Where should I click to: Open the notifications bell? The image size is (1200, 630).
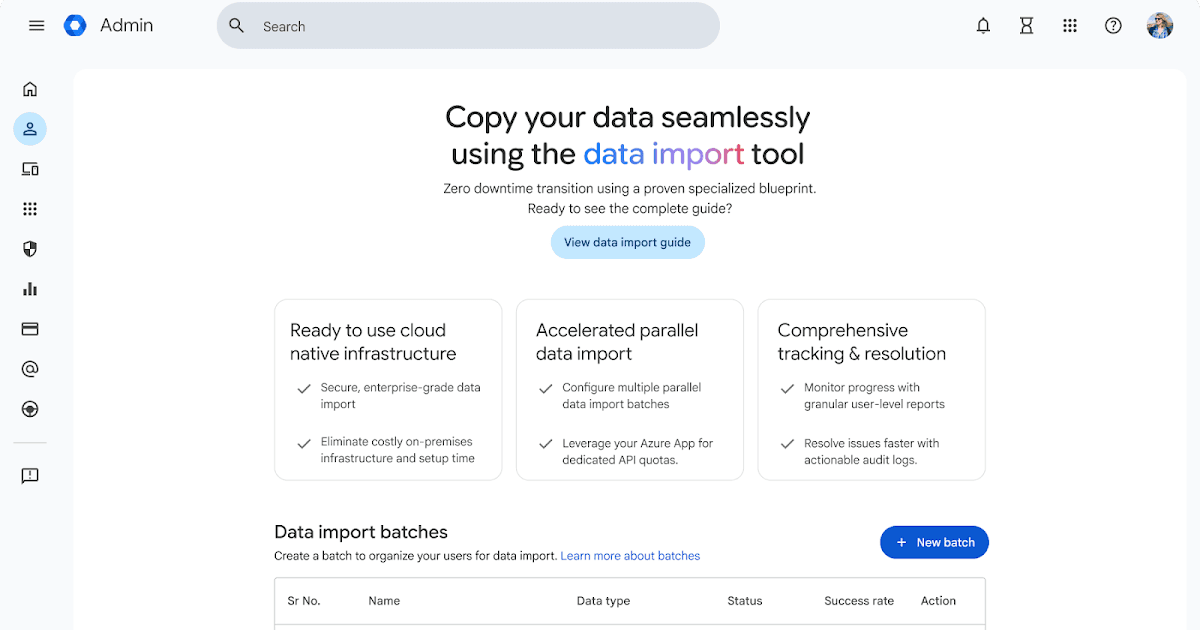[983, 26]
